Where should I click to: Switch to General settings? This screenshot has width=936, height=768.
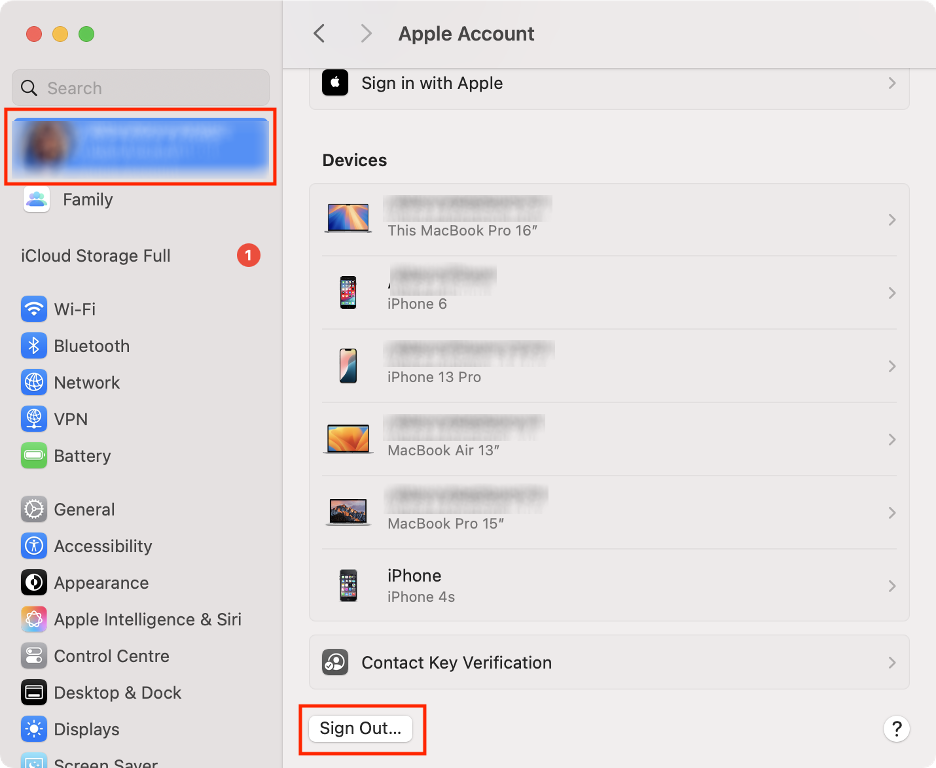[x=34, y=509]
